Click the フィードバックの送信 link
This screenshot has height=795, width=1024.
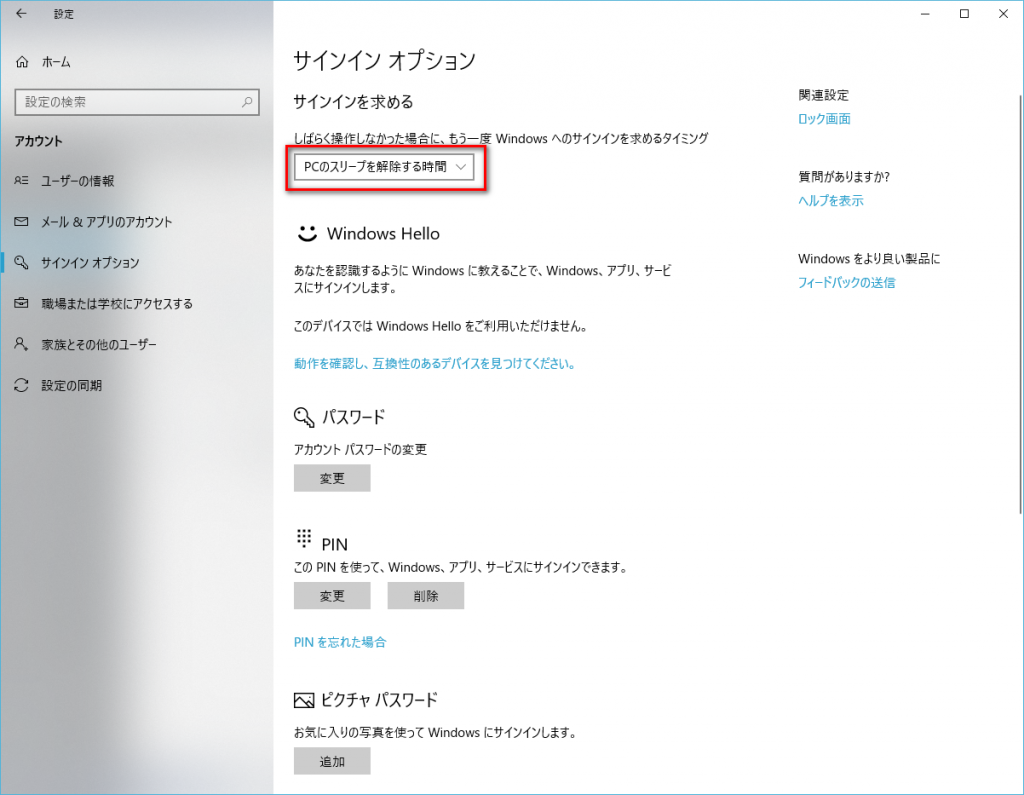tap(846, 283)
